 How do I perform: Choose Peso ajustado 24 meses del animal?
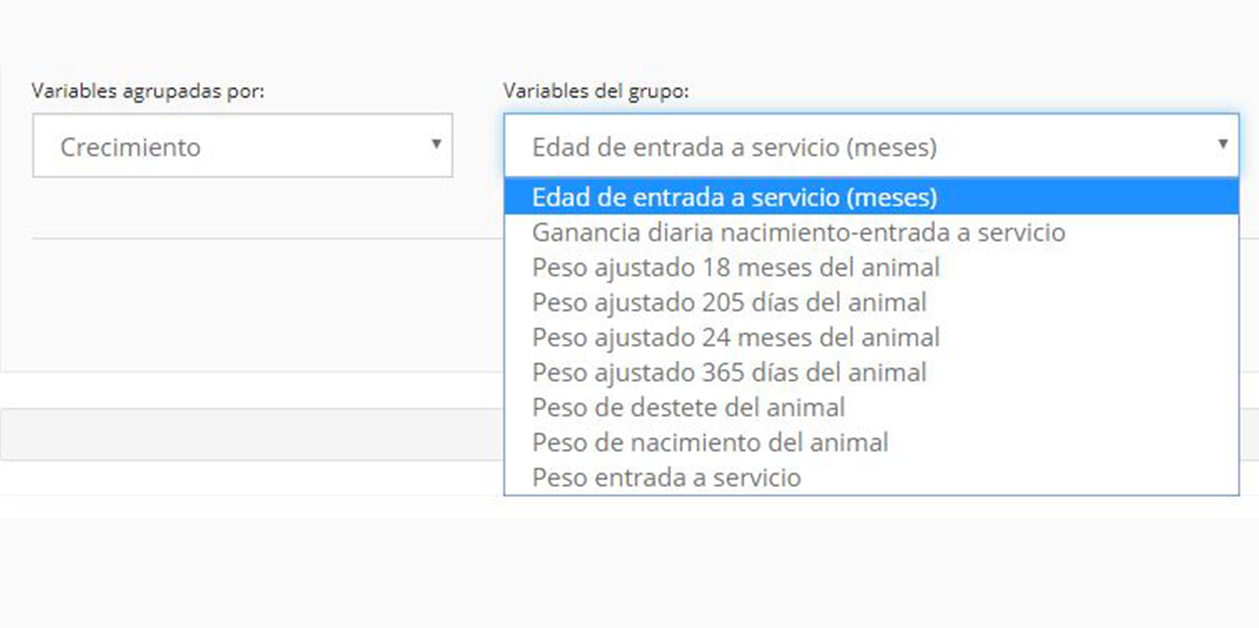coord(871,337)
